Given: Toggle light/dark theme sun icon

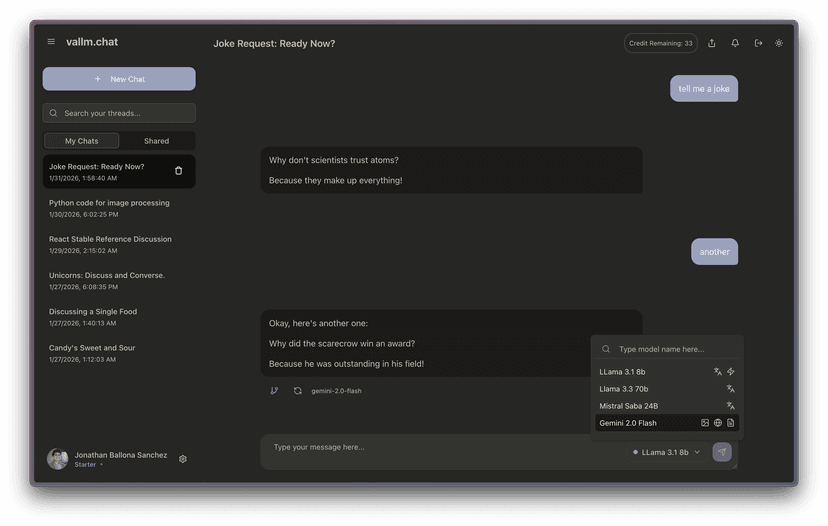Looking at the screenshot, I should (779, 43).
